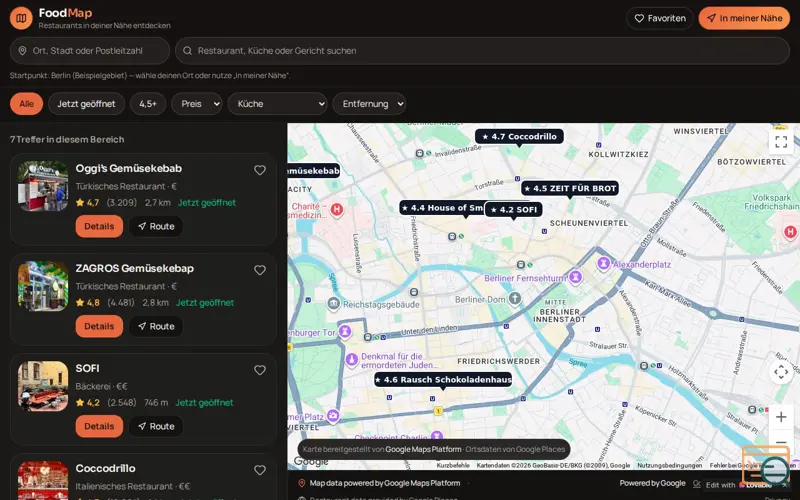Get Route to Oggi's Gemüsekebab

click(156, 226)
